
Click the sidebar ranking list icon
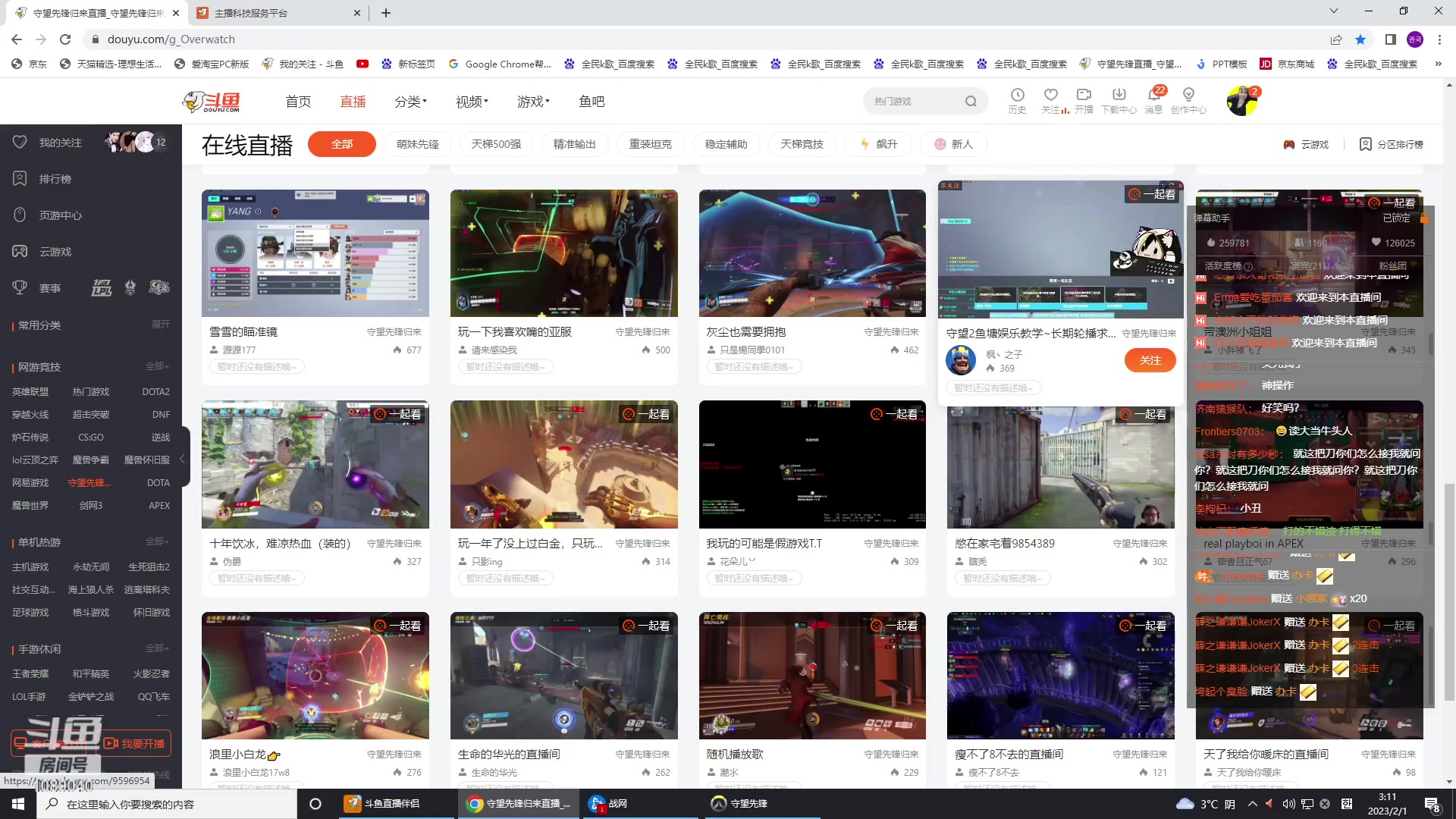[x=20, y=178]
